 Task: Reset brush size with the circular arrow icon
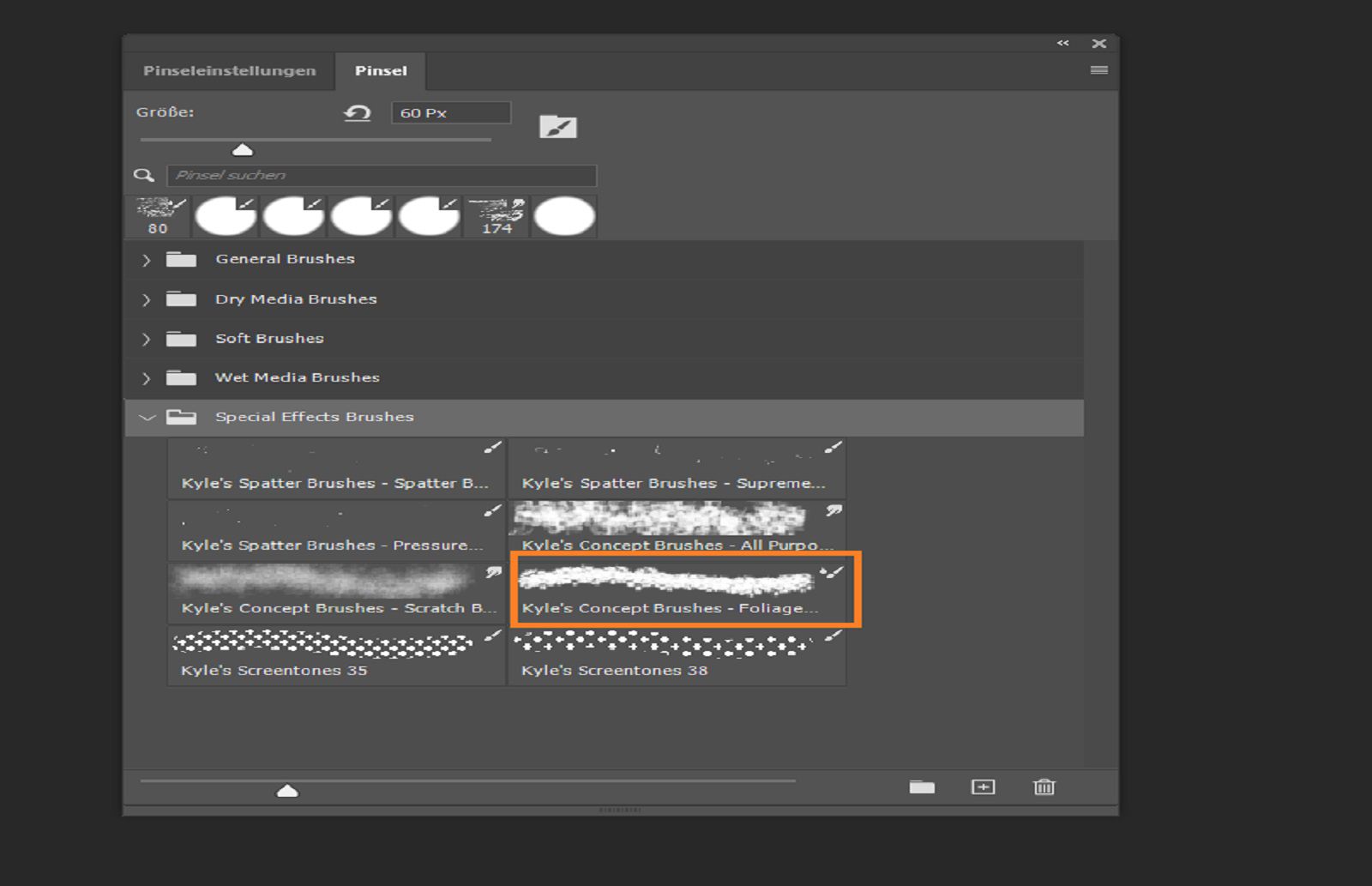tap(358, 112)
